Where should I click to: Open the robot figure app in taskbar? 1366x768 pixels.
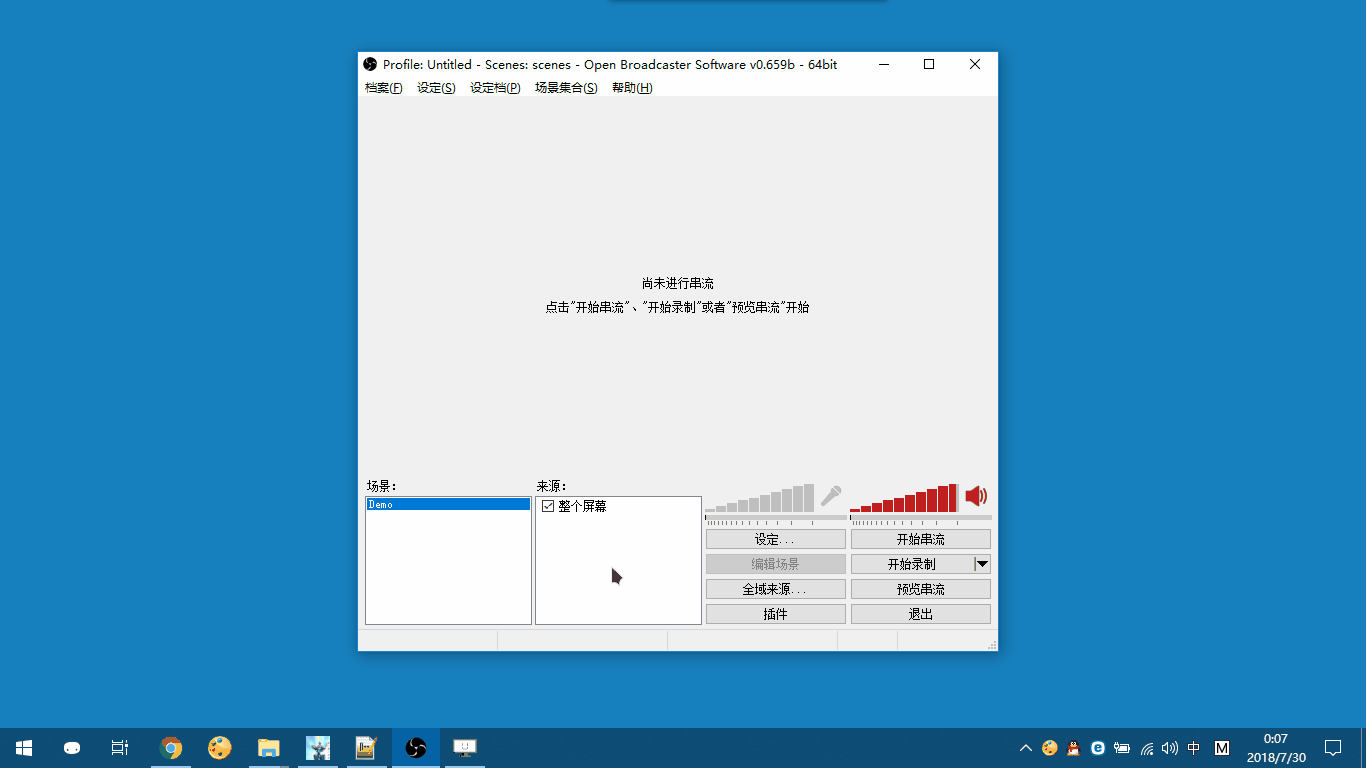coord(318,748)
